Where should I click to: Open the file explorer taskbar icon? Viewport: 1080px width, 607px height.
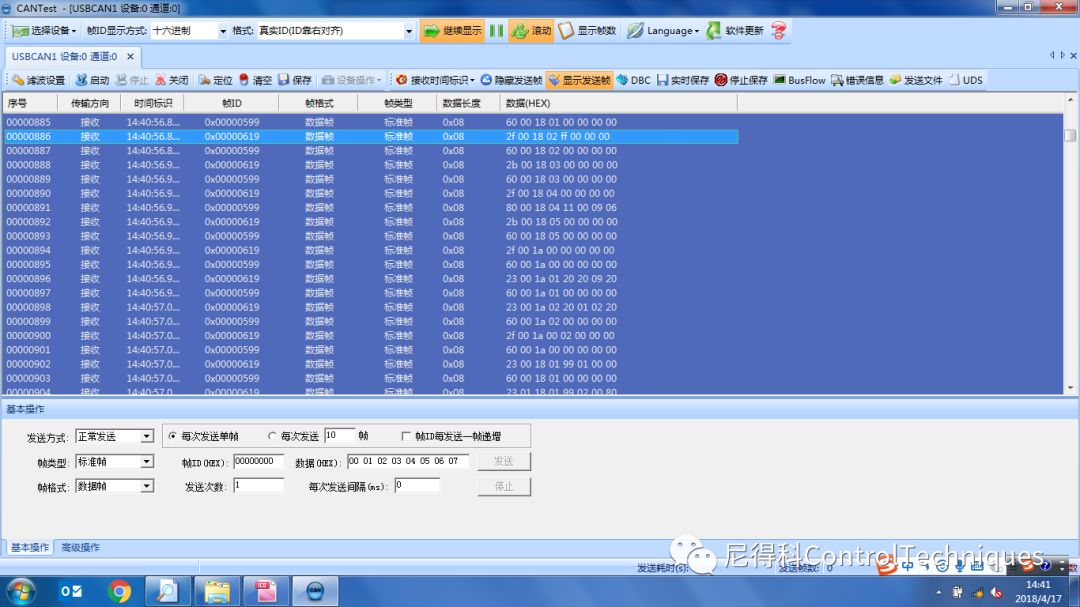point(217,592)
